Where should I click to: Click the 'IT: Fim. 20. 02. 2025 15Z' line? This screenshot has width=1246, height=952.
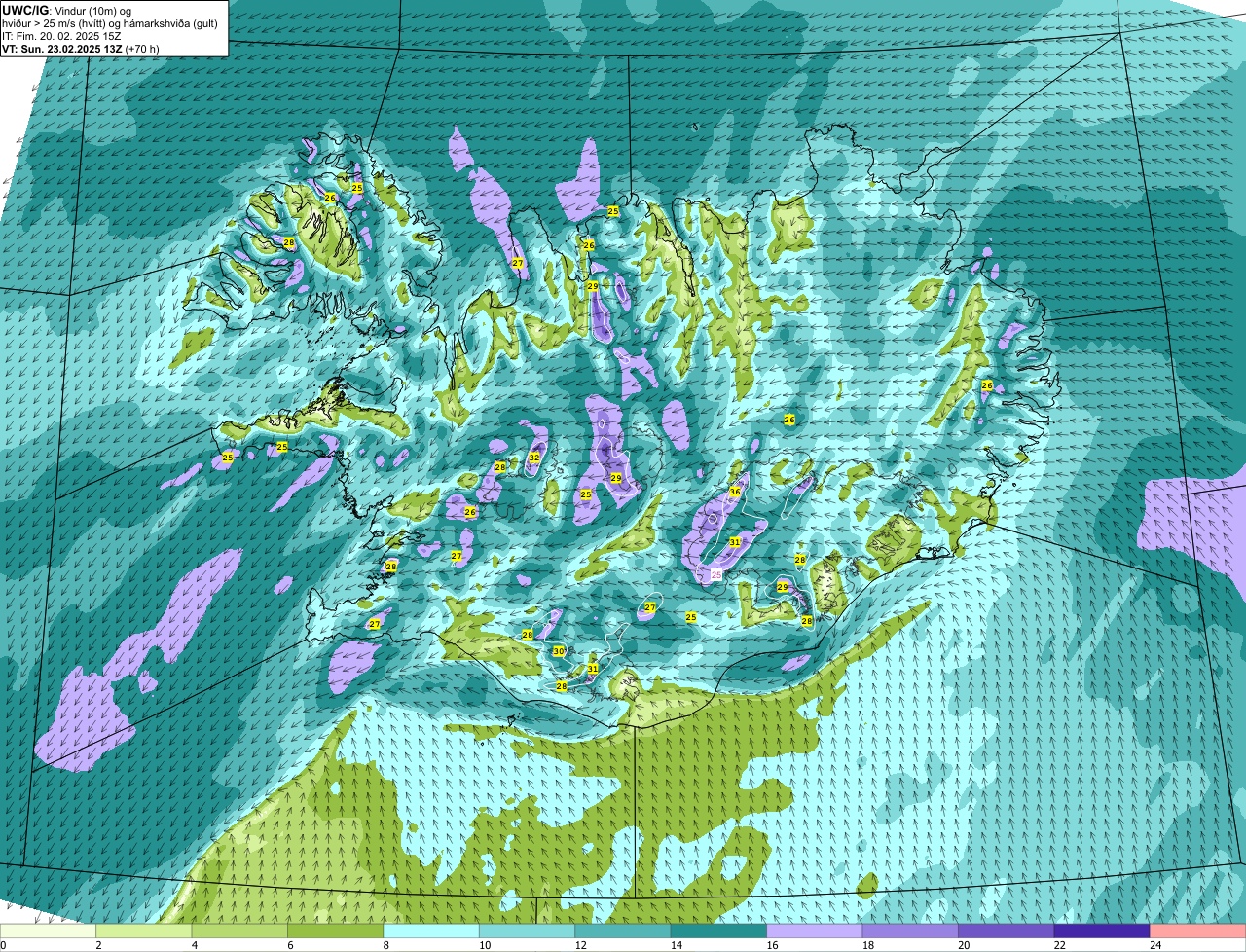[61, 36]
